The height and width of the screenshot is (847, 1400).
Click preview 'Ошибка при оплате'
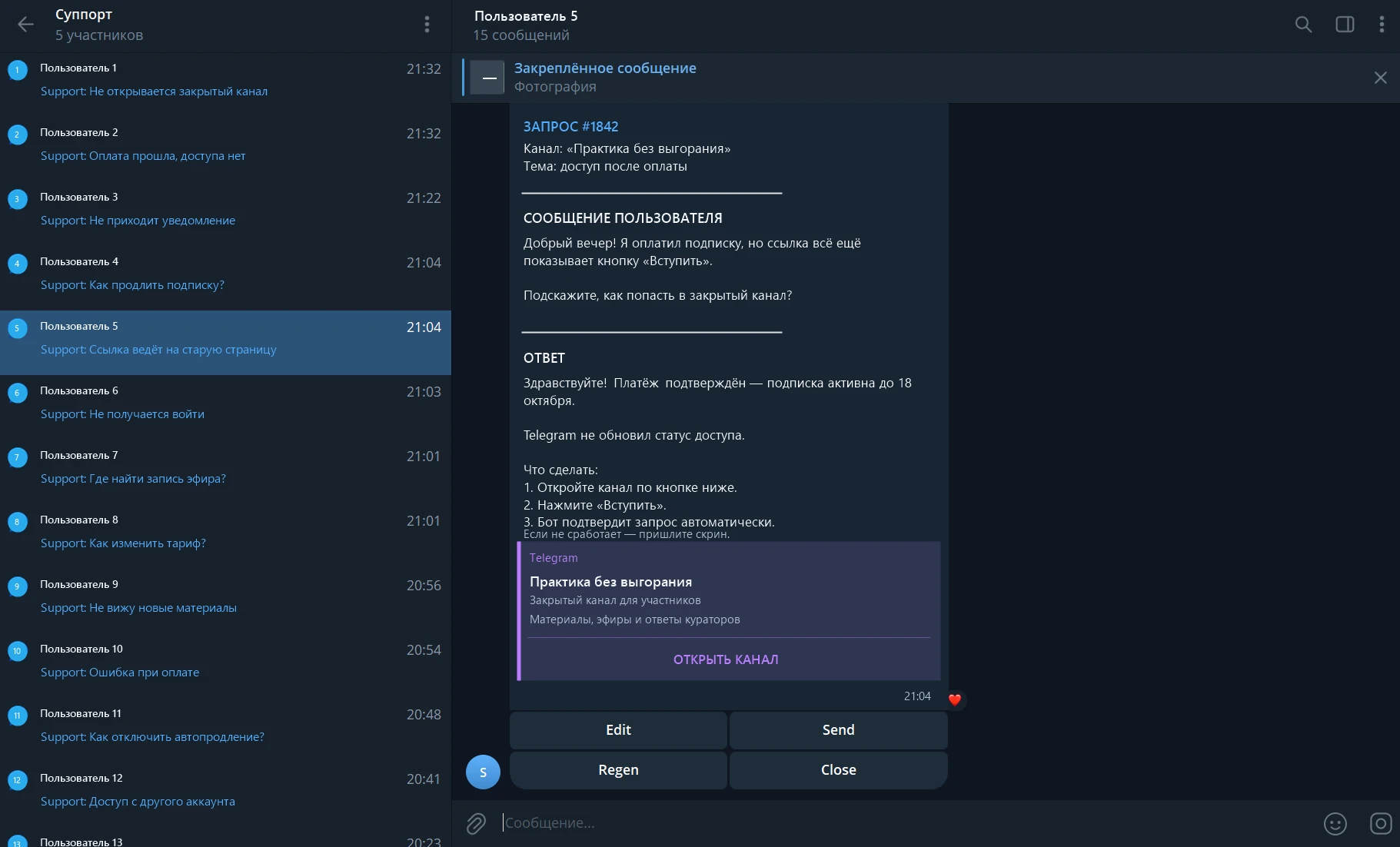(145, 673)
